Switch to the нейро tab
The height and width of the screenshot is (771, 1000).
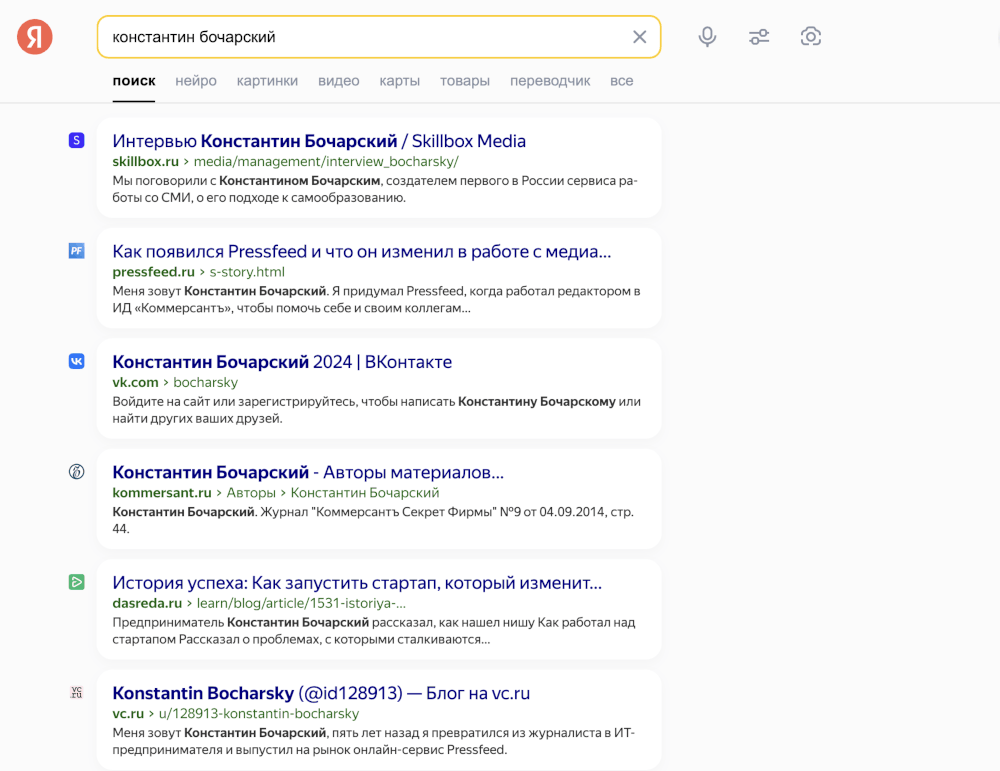click(196, 81)
